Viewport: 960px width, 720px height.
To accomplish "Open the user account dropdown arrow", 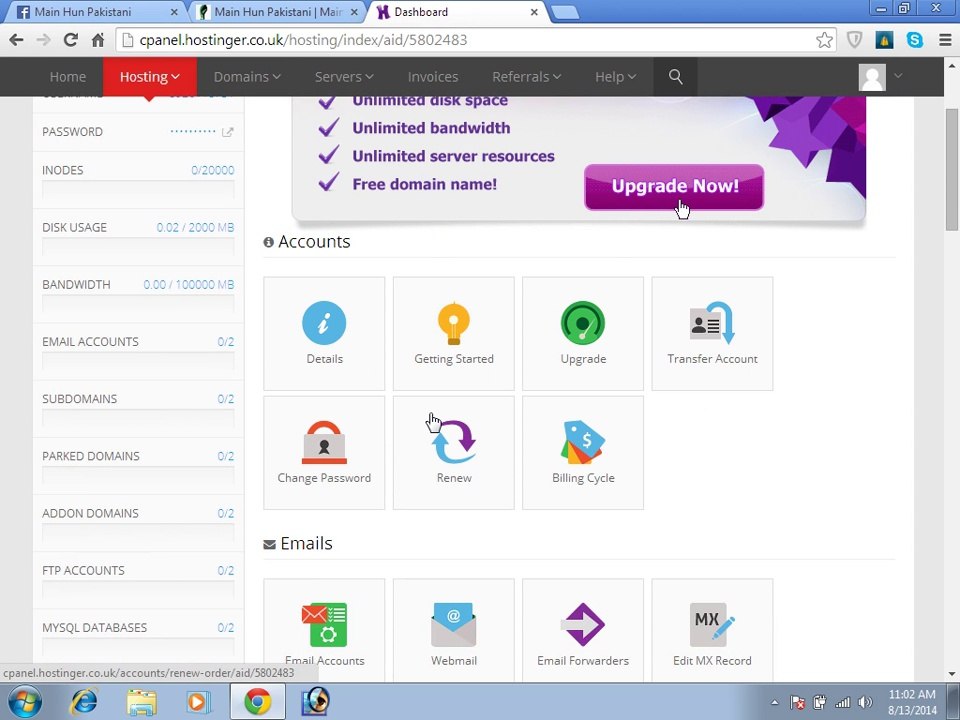I will (x=898, y=76).
